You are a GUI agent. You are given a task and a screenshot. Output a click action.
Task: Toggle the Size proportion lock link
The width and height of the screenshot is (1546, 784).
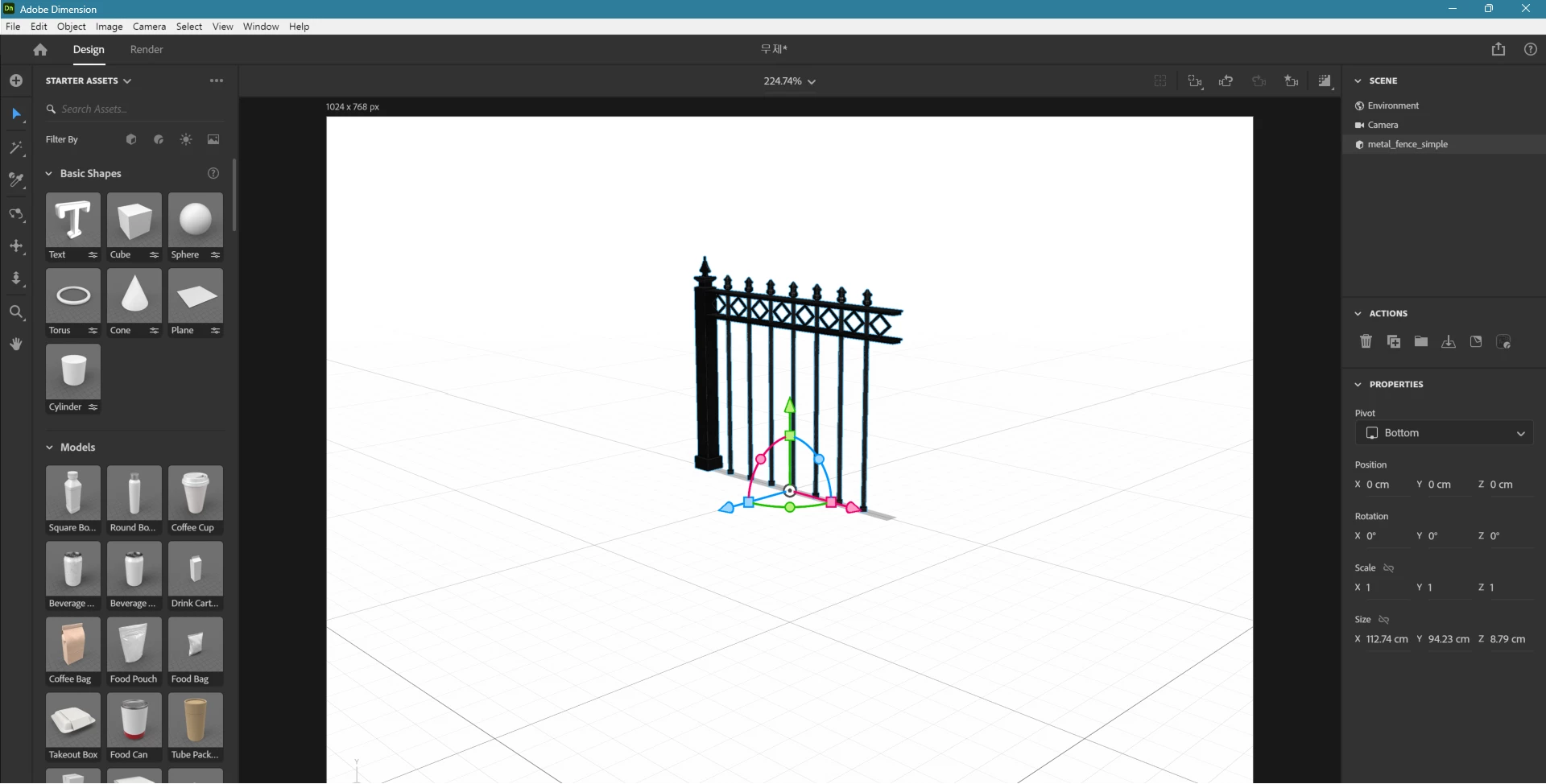pyautogui.click(x=1383, y=620)
